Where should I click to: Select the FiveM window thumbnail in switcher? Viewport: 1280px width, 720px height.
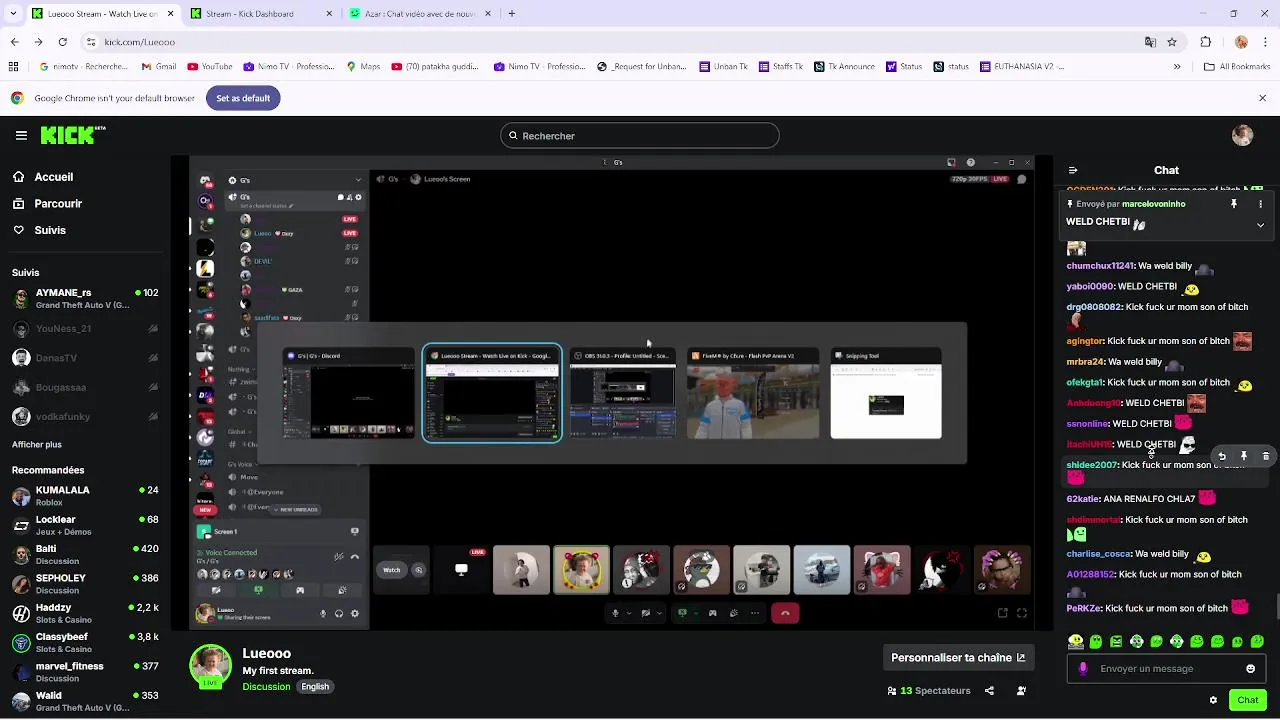pos(753,393)
